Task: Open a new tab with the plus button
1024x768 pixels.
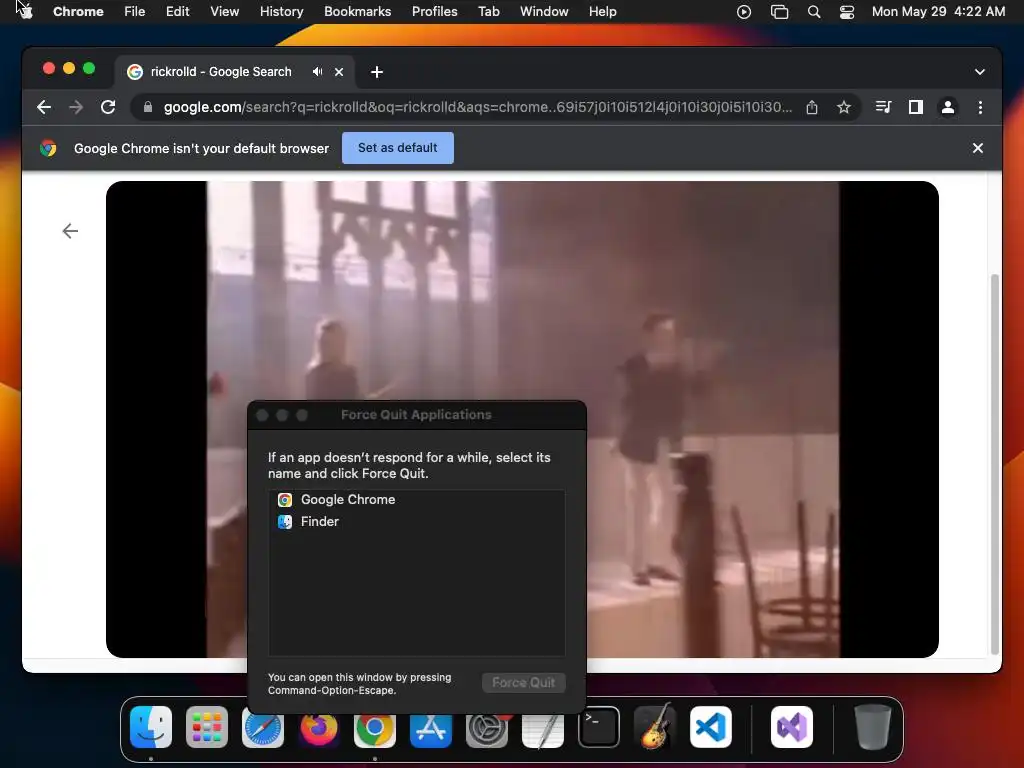Action: tap(377, 72)
